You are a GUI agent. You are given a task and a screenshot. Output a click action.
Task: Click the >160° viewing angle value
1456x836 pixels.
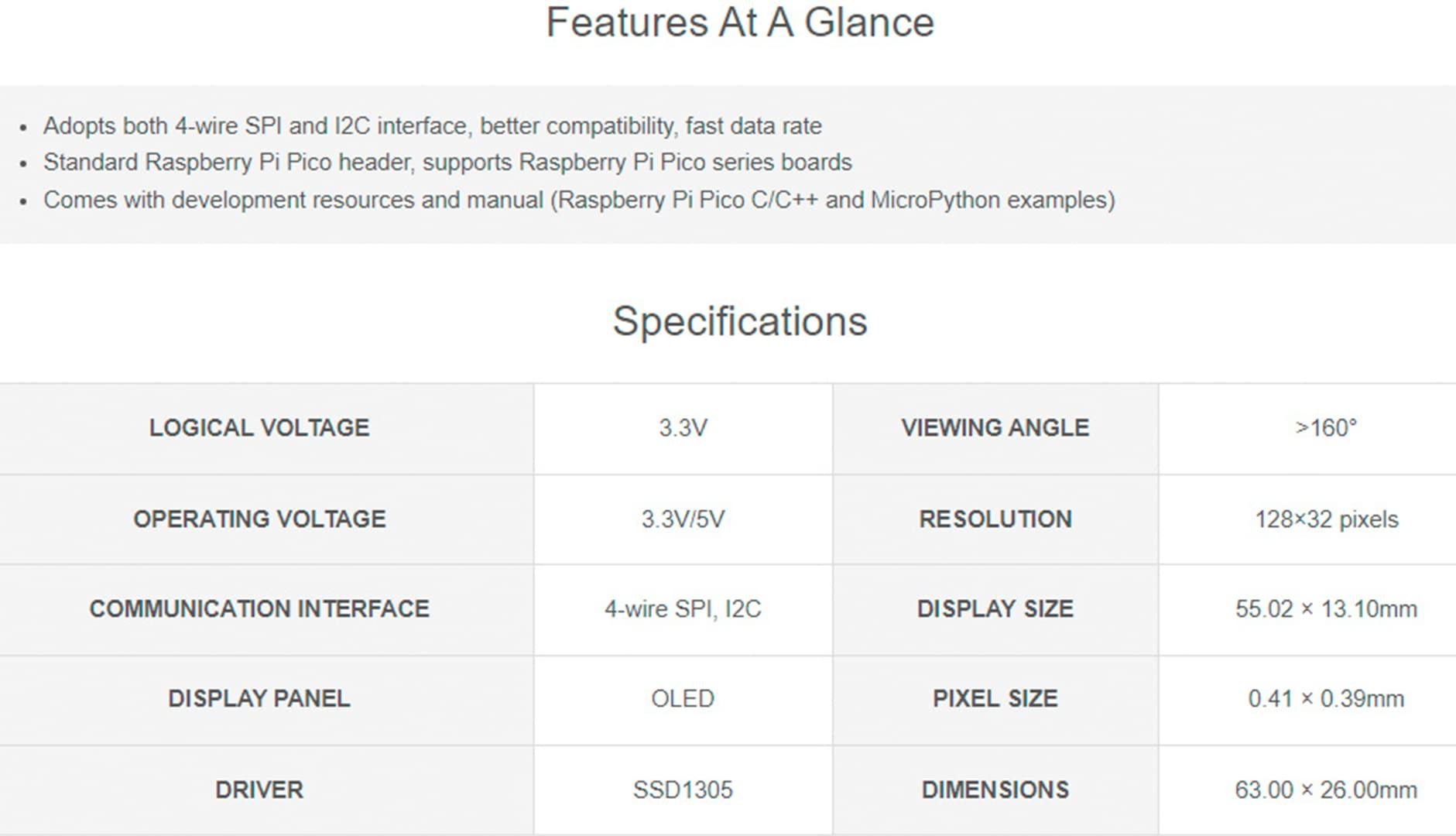[x=1326, y=428]
